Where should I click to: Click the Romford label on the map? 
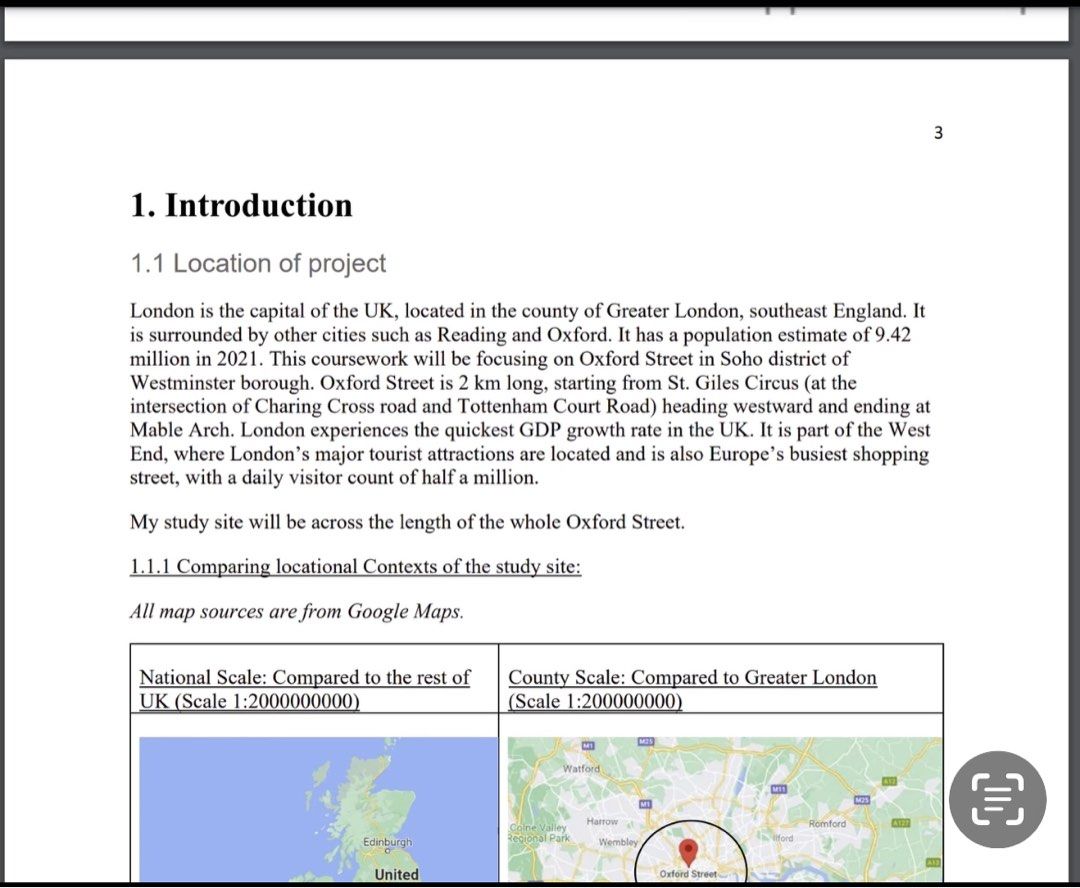tap(828, 824)
